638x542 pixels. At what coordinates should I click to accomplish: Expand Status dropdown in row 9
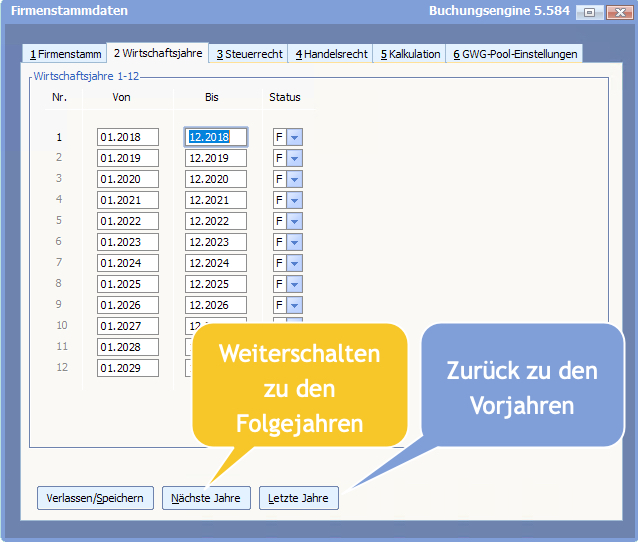pyautogui.click(x=295, y=305)
